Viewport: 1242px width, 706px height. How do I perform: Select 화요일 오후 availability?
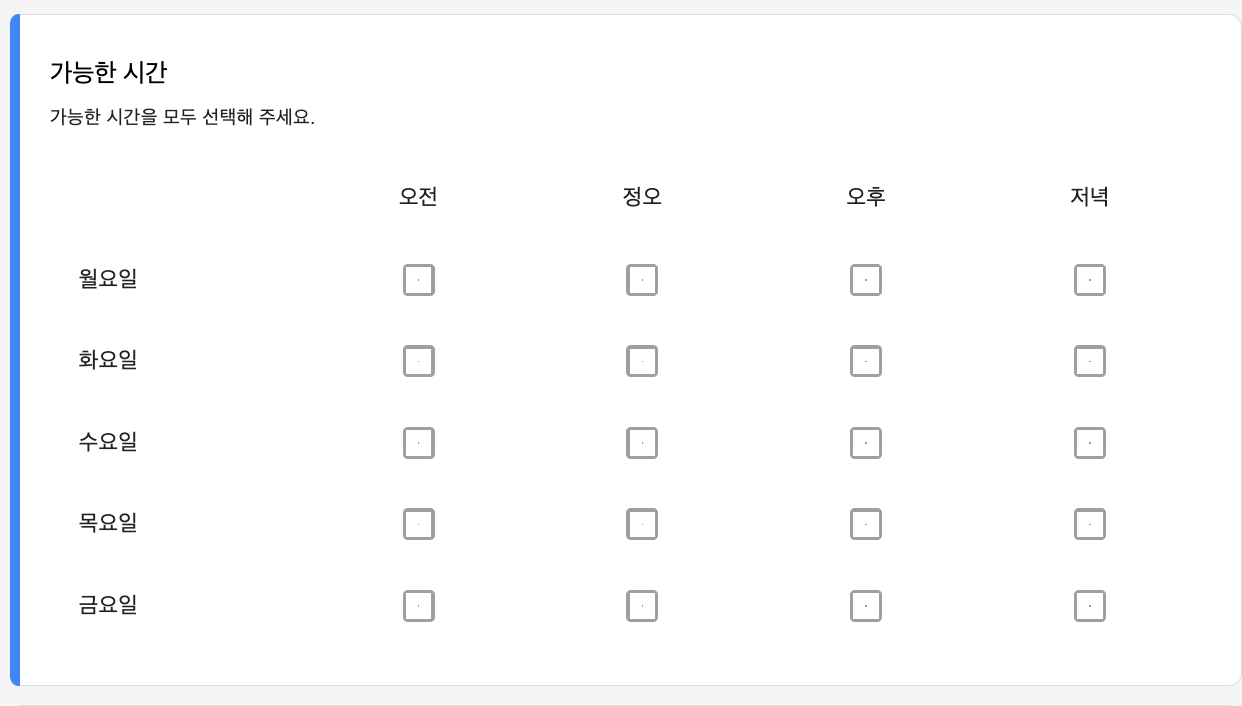point(866,361)
